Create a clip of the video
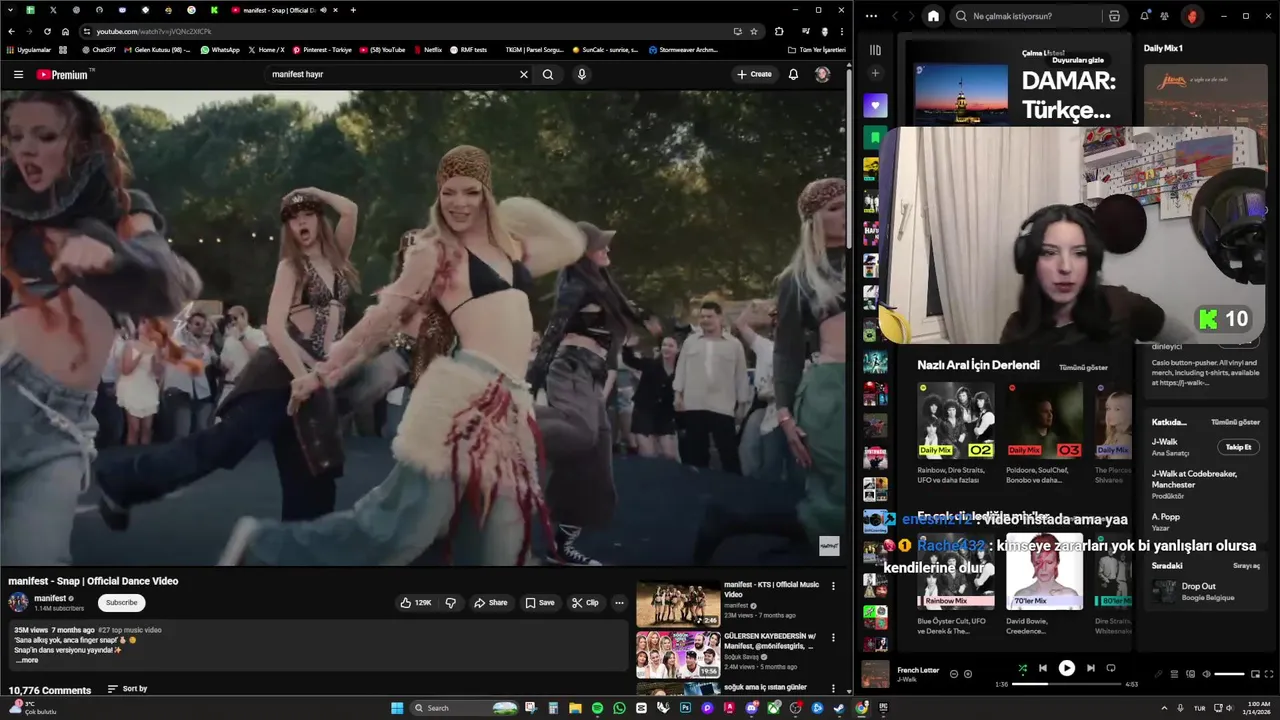Image resolution: width=1280 pixels, height=720 pixels. click(585, 603)
